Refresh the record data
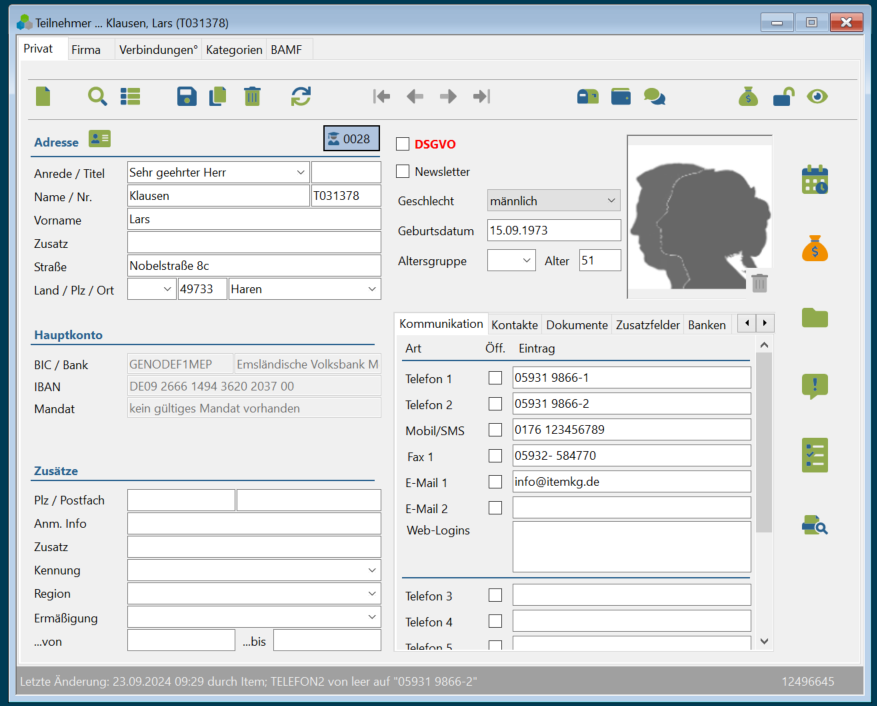877x706 pixels. tap(301, 97)
